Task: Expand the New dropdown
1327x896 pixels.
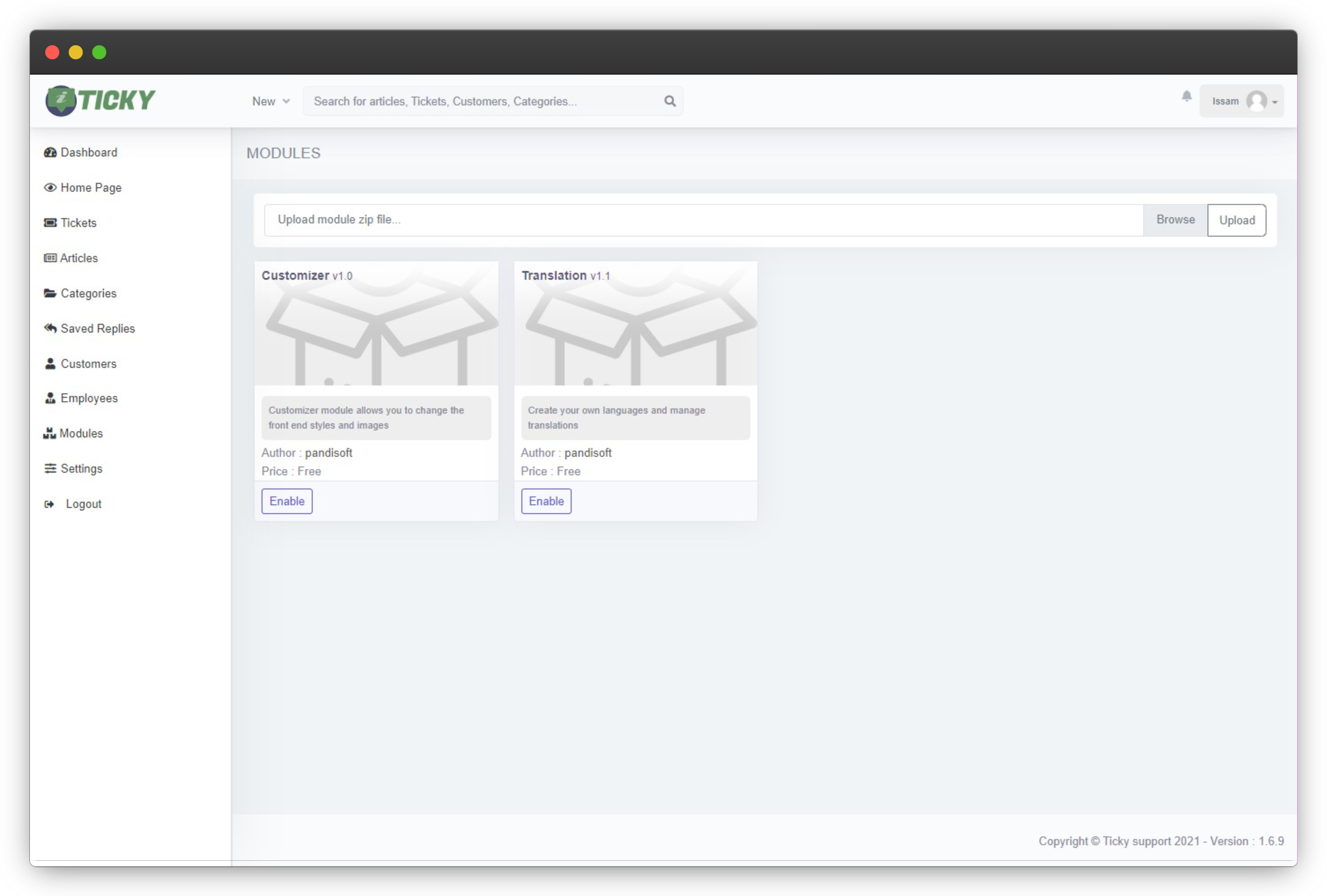Action: (271, 102)
